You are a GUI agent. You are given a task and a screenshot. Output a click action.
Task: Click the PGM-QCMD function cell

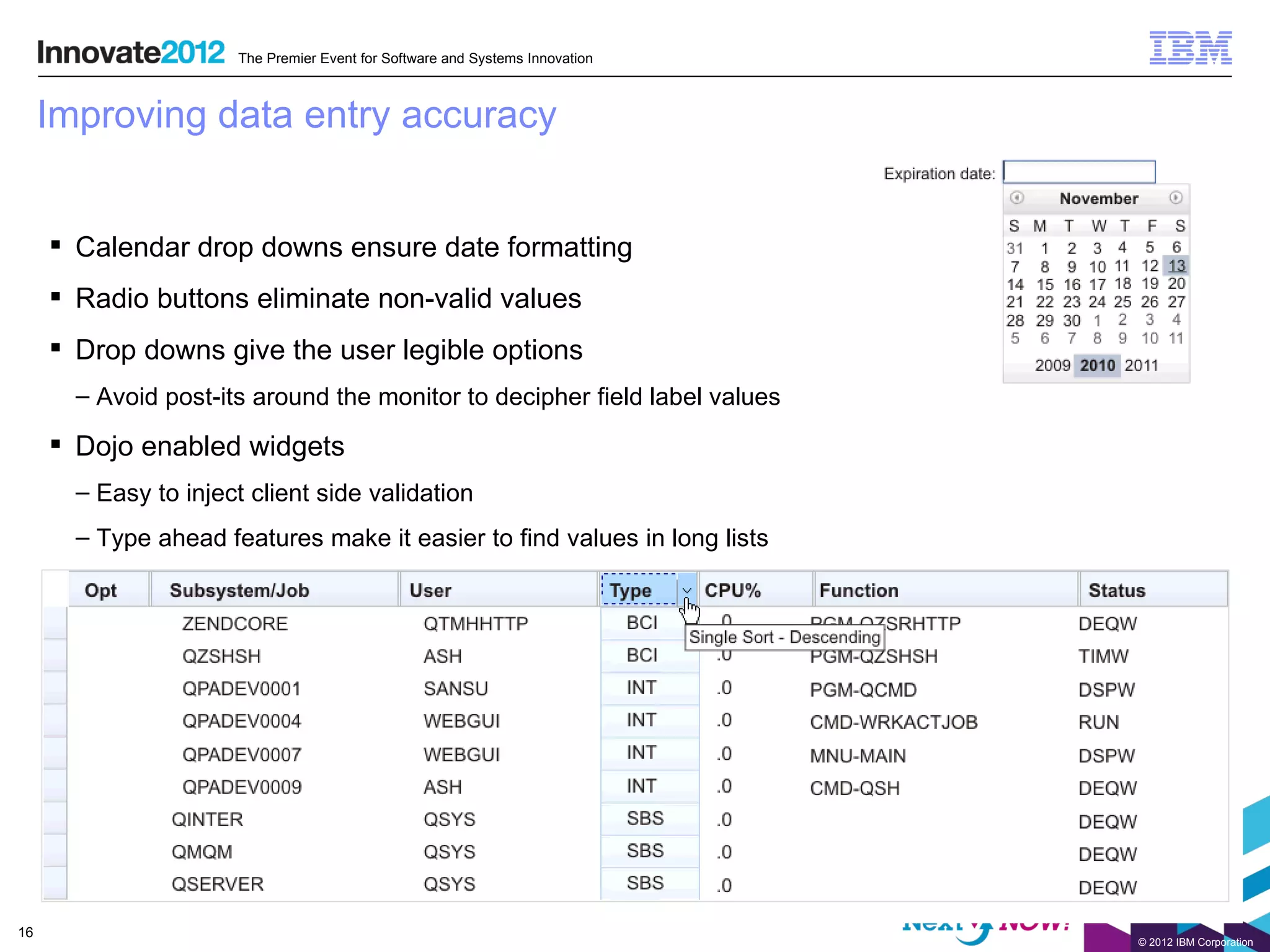coord(863,690)
